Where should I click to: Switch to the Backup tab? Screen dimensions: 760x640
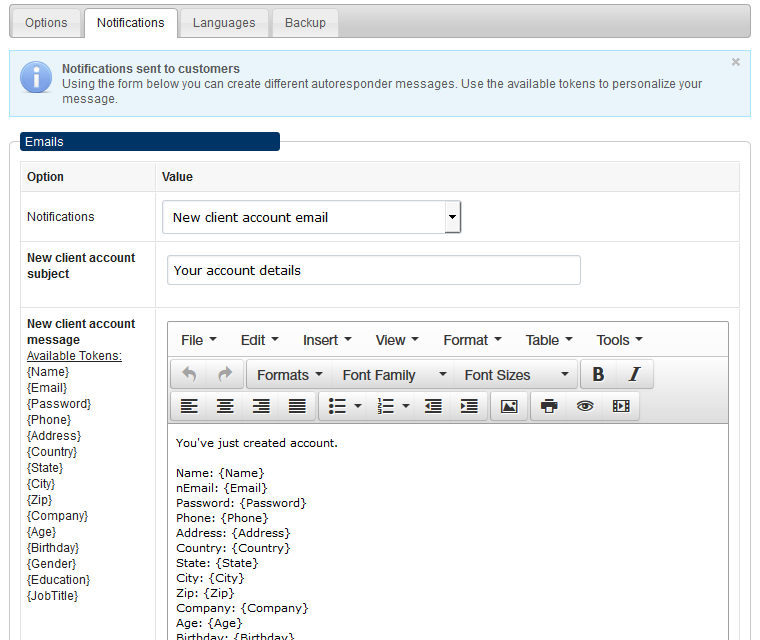tap(305, 23)
